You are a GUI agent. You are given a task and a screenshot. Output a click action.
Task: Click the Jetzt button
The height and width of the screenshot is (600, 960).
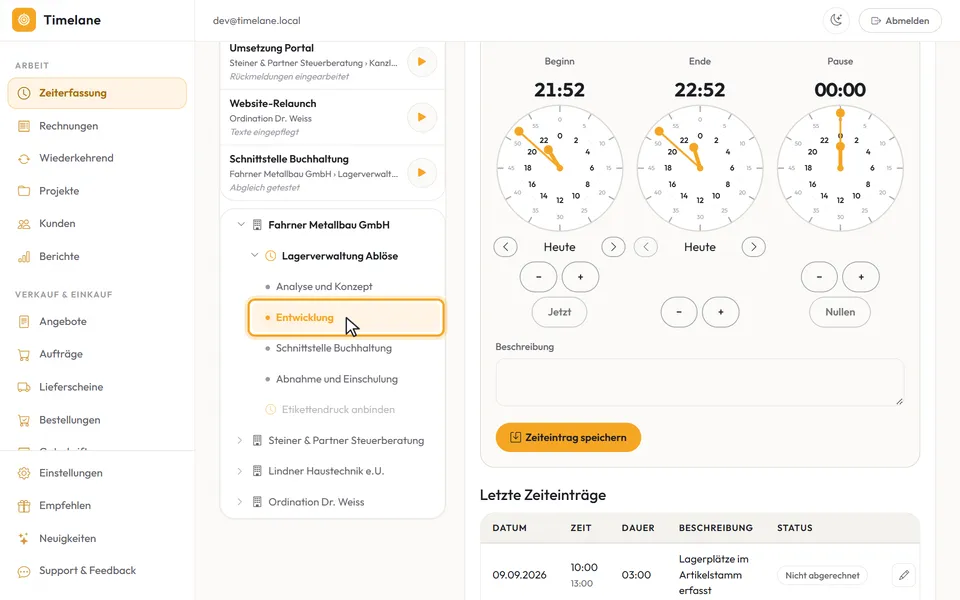(560, 312)
